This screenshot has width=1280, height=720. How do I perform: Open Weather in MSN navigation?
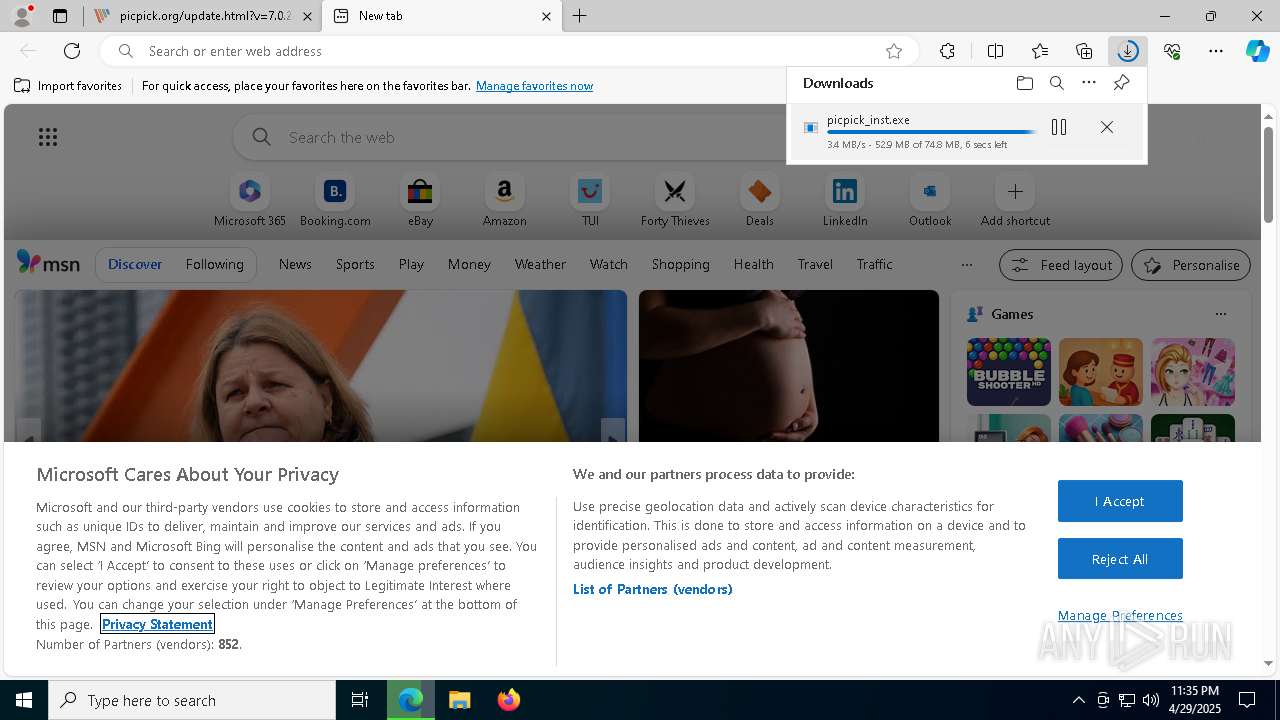pyautogui.click(x=540, y=264)
